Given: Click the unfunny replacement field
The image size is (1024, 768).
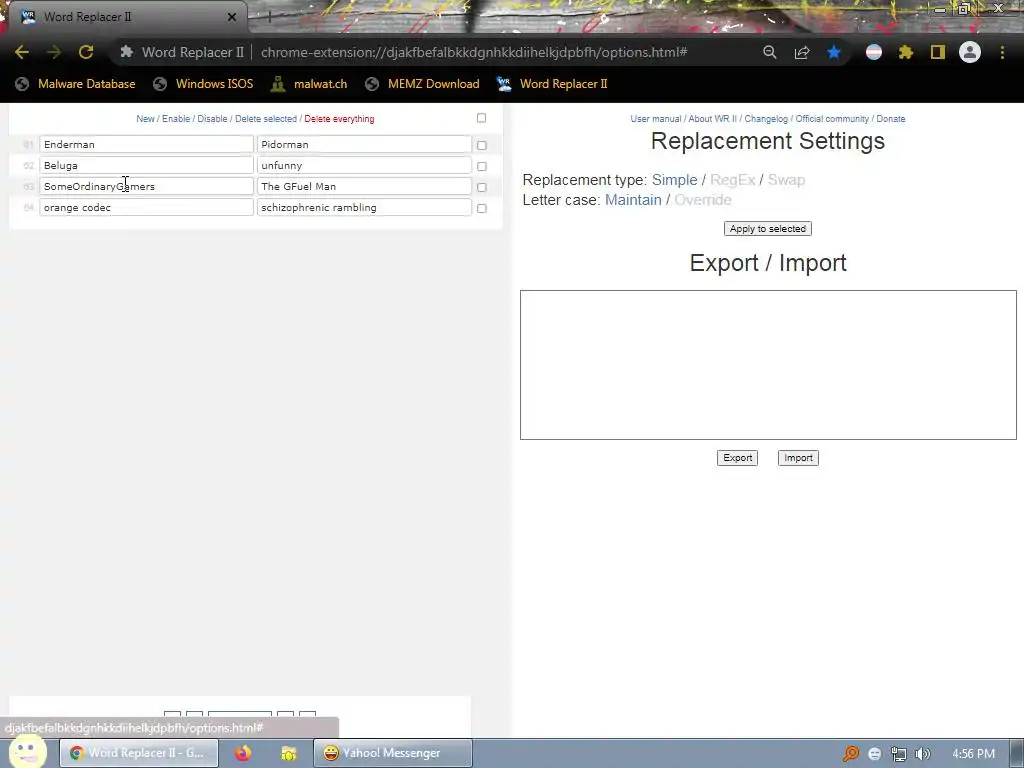Looking at the screenshot, I should pyautogui.click(x=364, y=165).
